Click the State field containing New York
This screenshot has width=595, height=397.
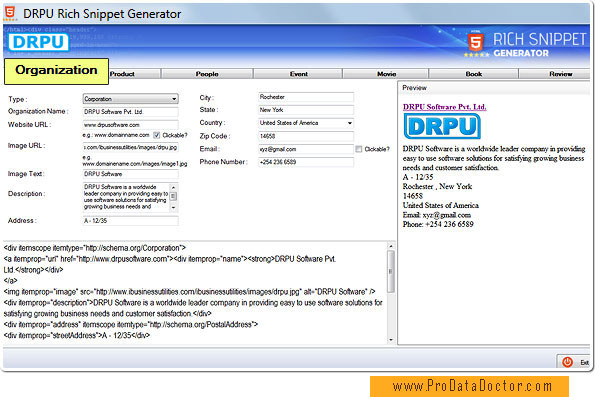pyautogui.click(x=306, y=110)
